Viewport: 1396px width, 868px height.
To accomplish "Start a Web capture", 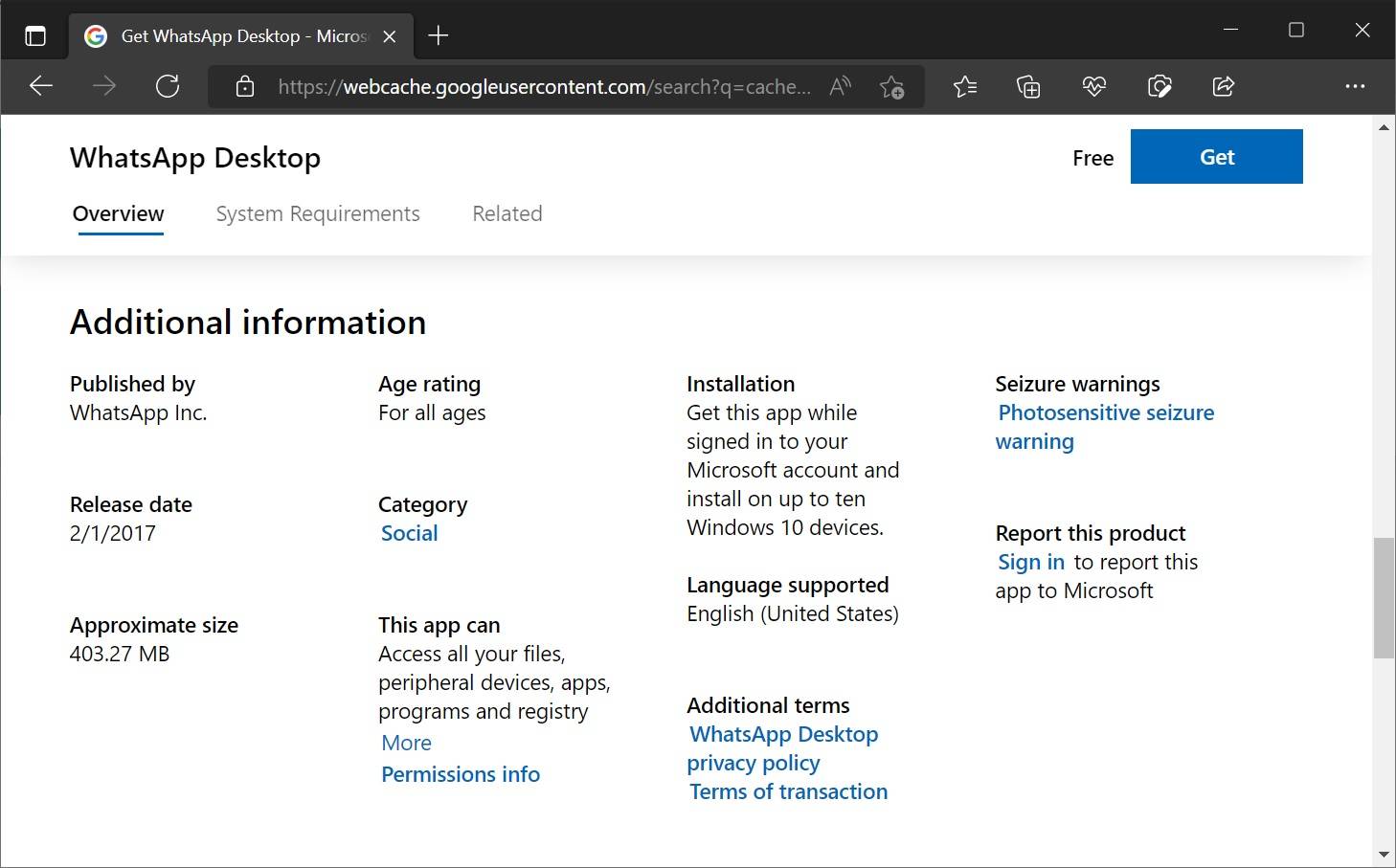I will (x=1159, y=86).
